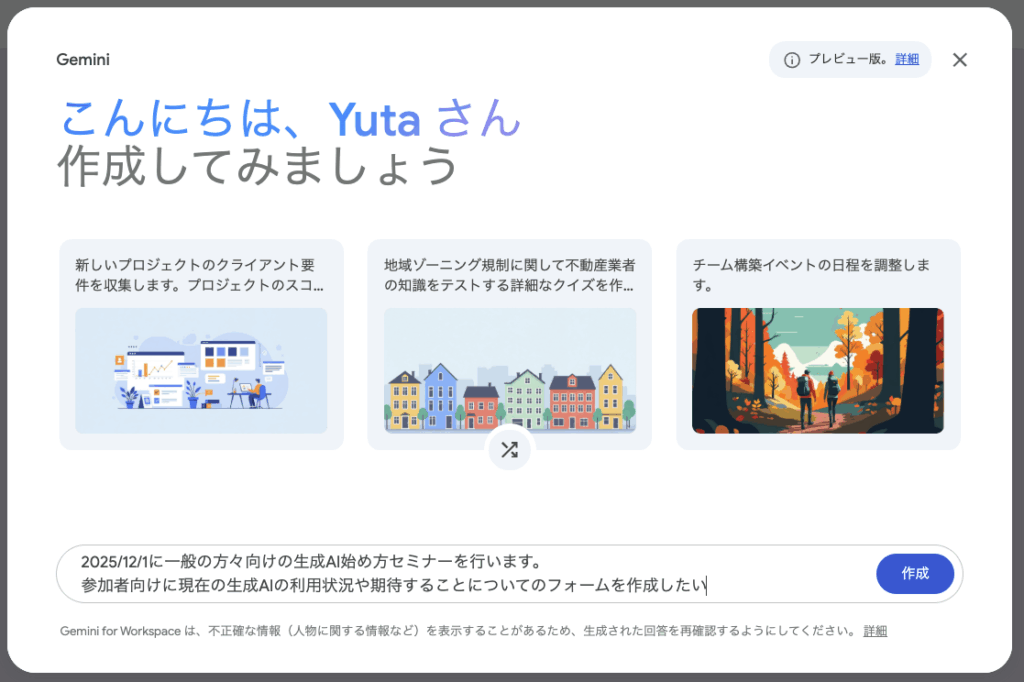Image resolution: width=1024 pixels, height=682 pixels.
Task: Click prompt line ending with フォームを作成したい
Action: pyautogui.click(x=394, y=586)
